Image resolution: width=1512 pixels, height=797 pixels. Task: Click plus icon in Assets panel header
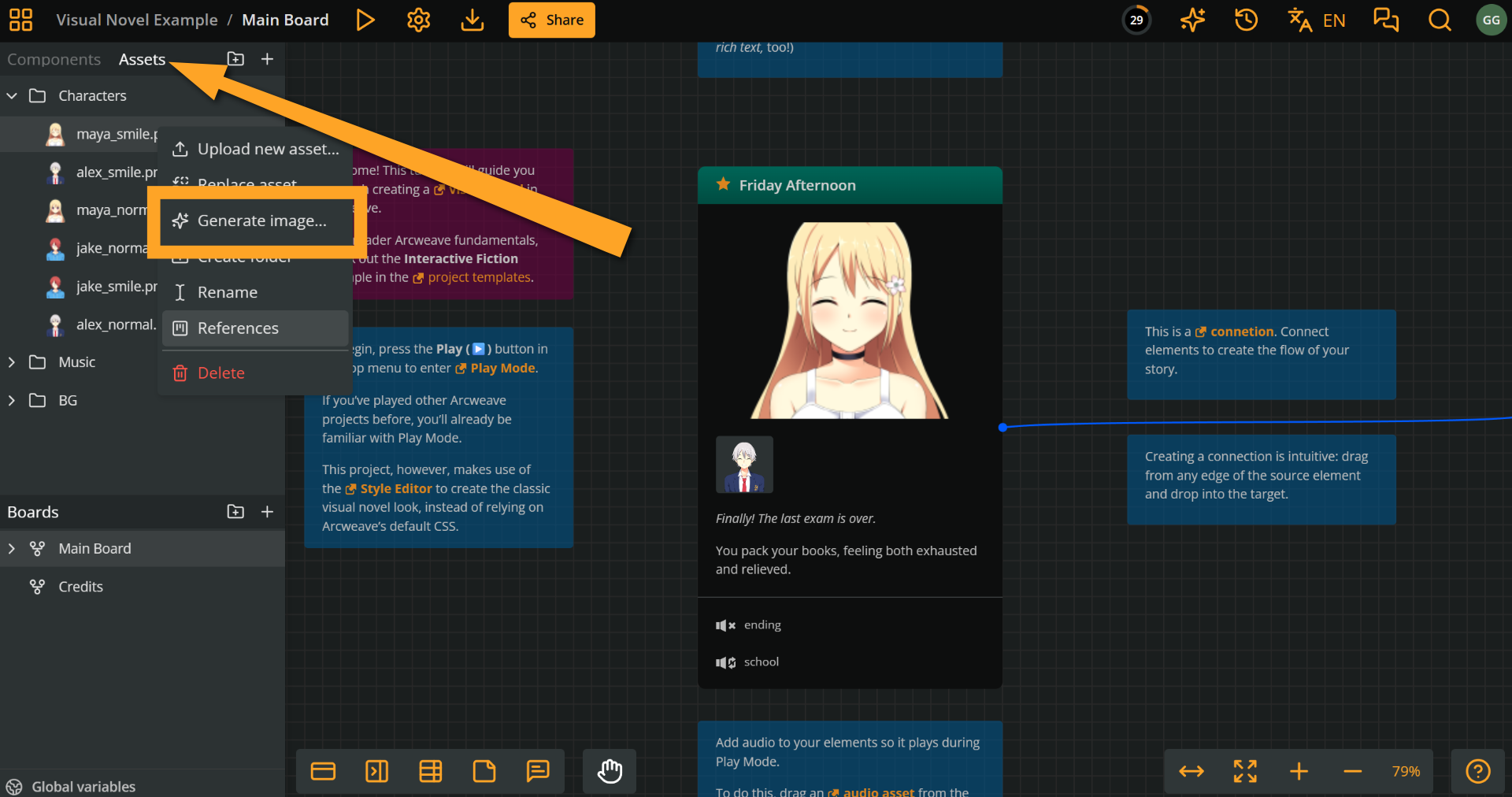coord(267,59)
